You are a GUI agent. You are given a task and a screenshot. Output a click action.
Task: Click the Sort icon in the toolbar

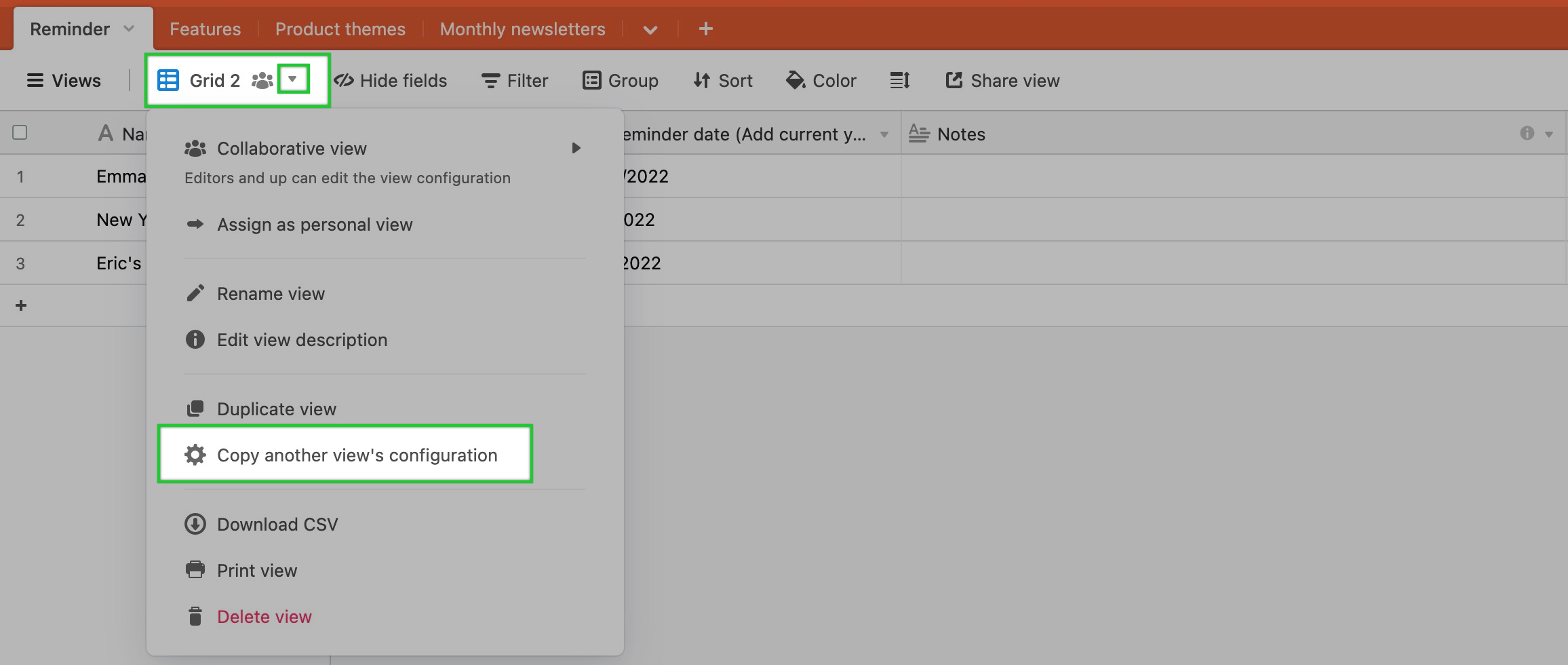click(702, 80)
